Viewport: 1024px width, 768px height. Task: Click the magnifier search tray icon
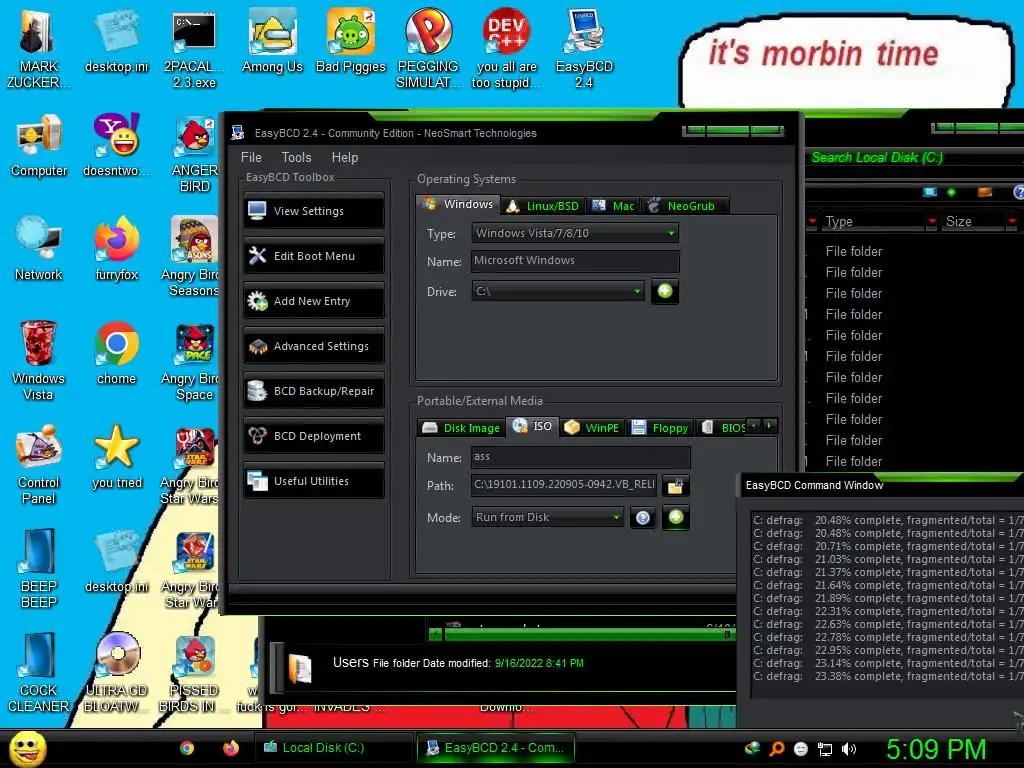[777, 749]
